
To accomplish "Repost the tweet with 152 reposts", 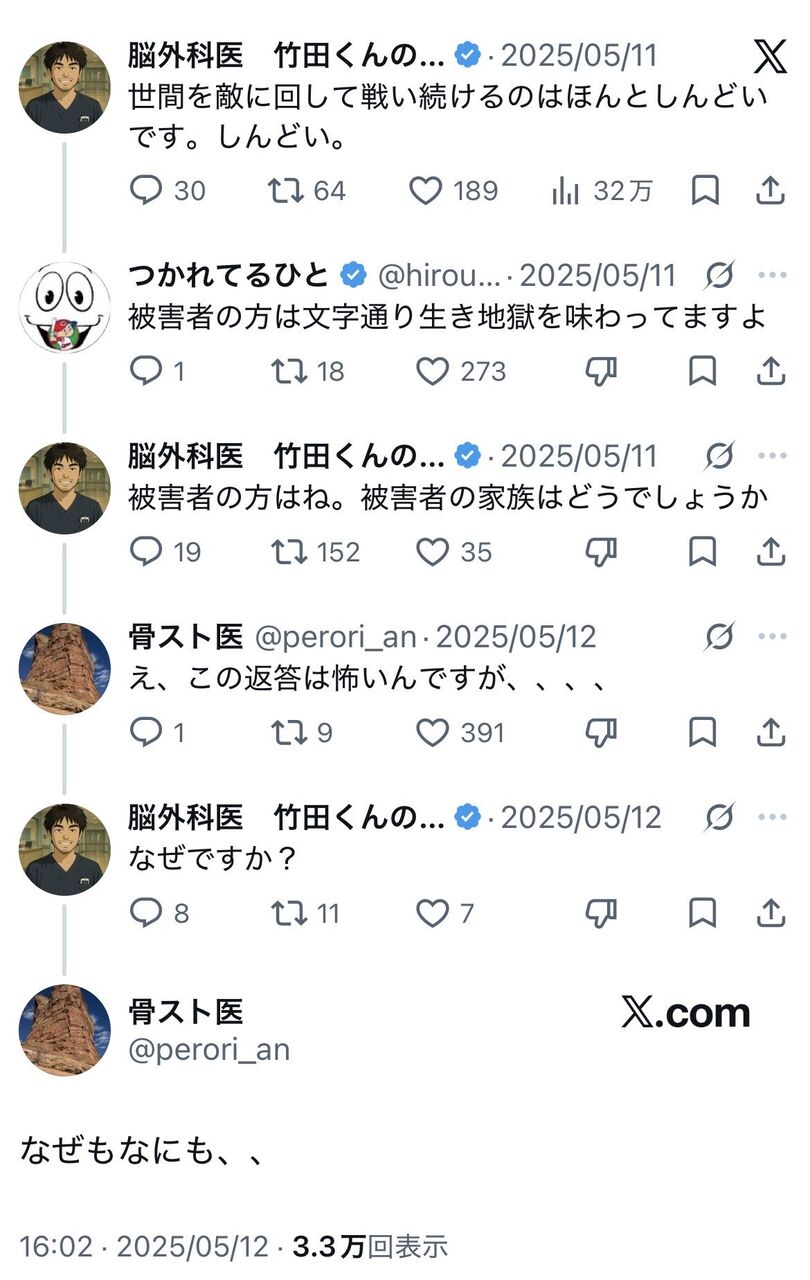I will (315, 552).
